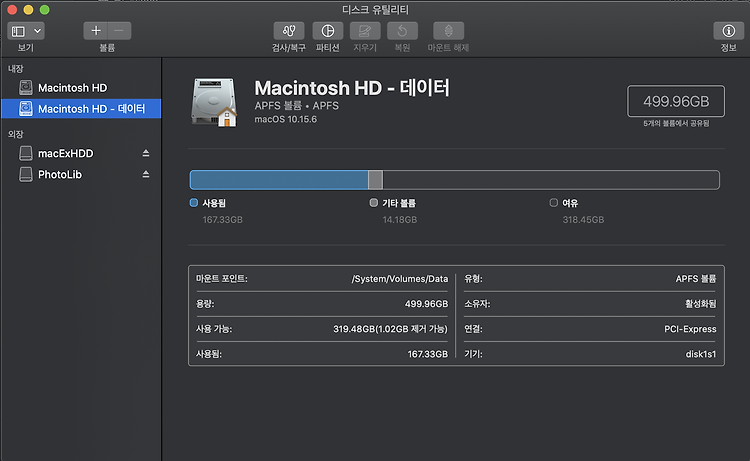Select Macintosh HD - 데이터 volume in sidebar

point(81,109)
